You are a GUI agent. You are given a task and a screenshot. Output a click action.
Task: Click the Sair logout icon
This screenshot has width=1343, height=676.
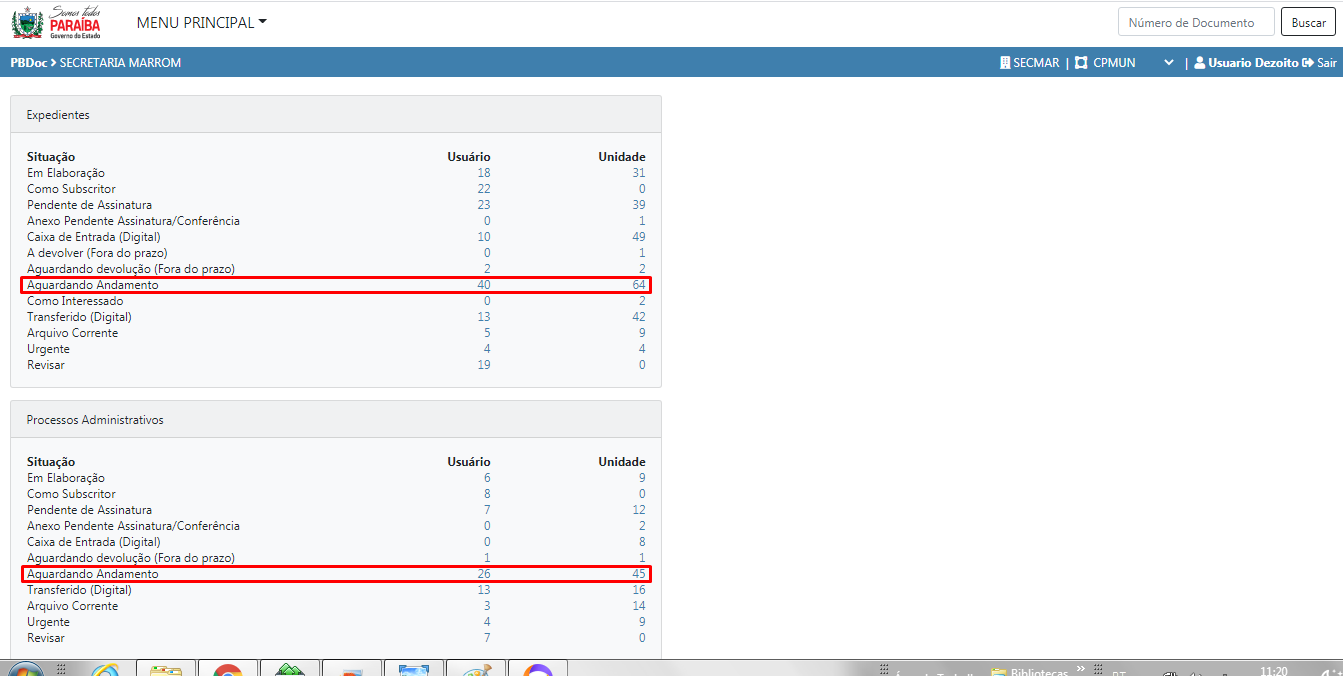pos(1307,63)
